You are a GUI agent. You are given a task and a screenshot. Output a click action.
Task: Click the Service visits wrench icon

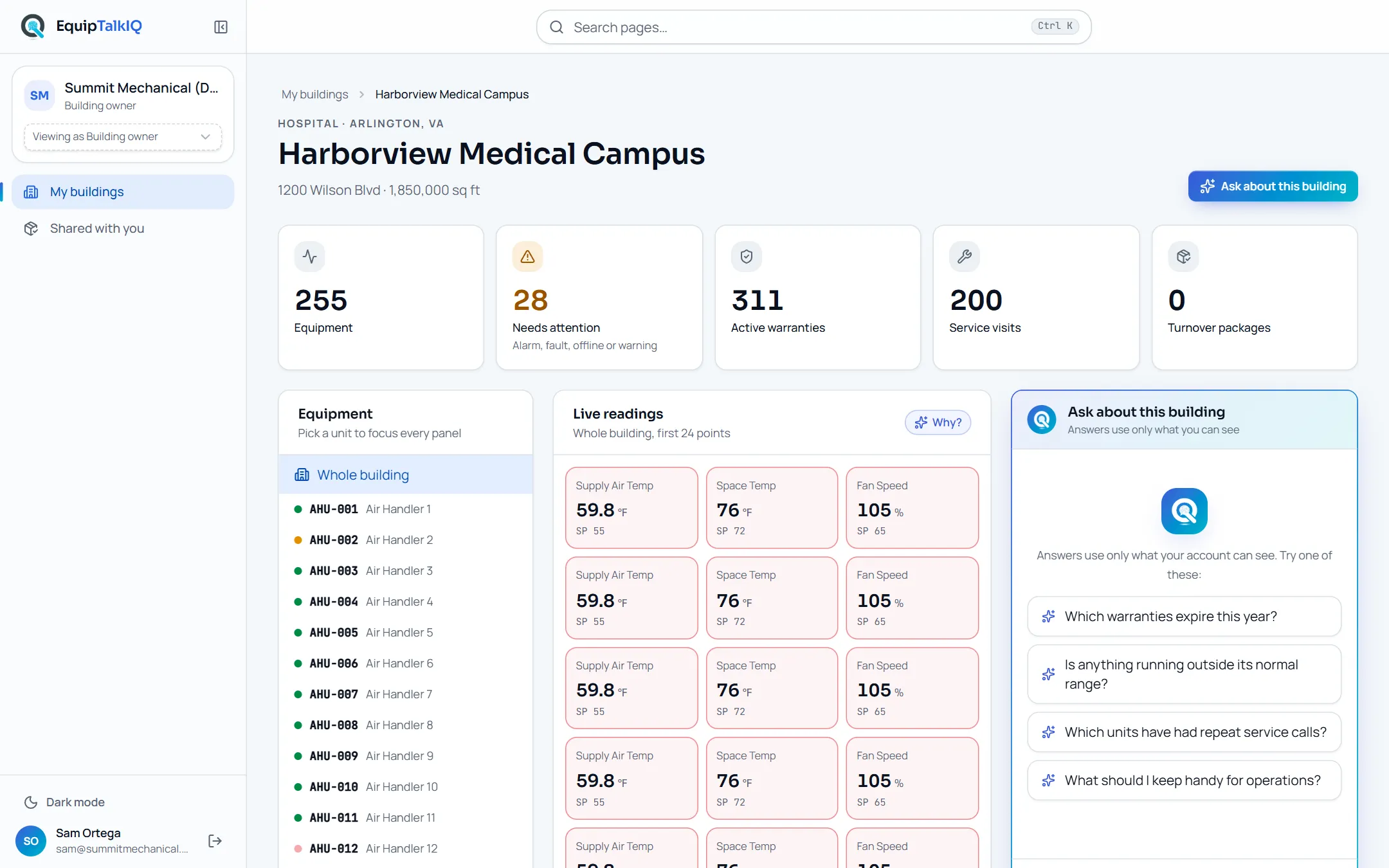point(965,257)
